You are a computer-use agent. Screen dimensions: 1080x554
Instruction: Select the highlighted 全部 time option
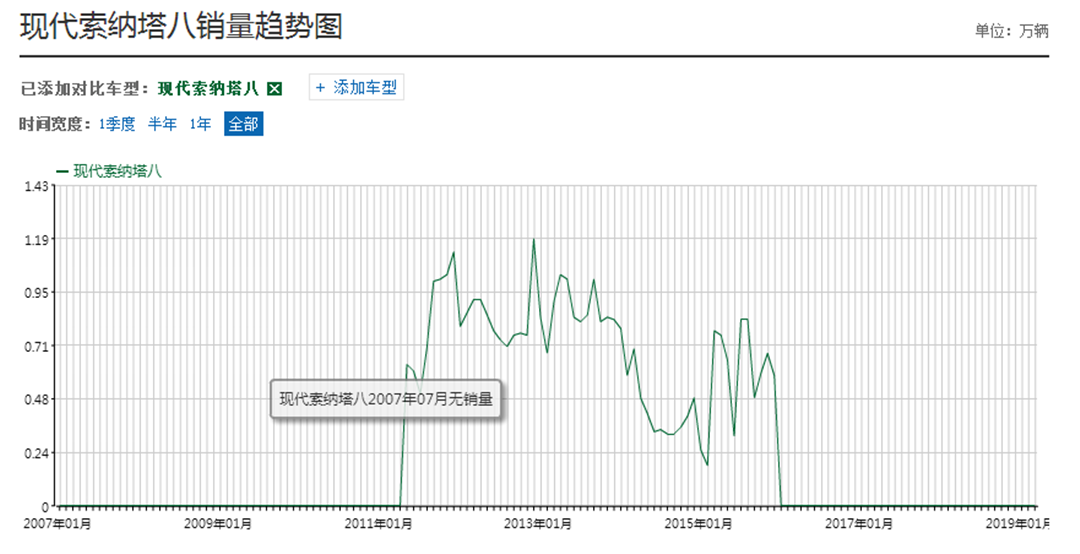click(x=243, y=124)
